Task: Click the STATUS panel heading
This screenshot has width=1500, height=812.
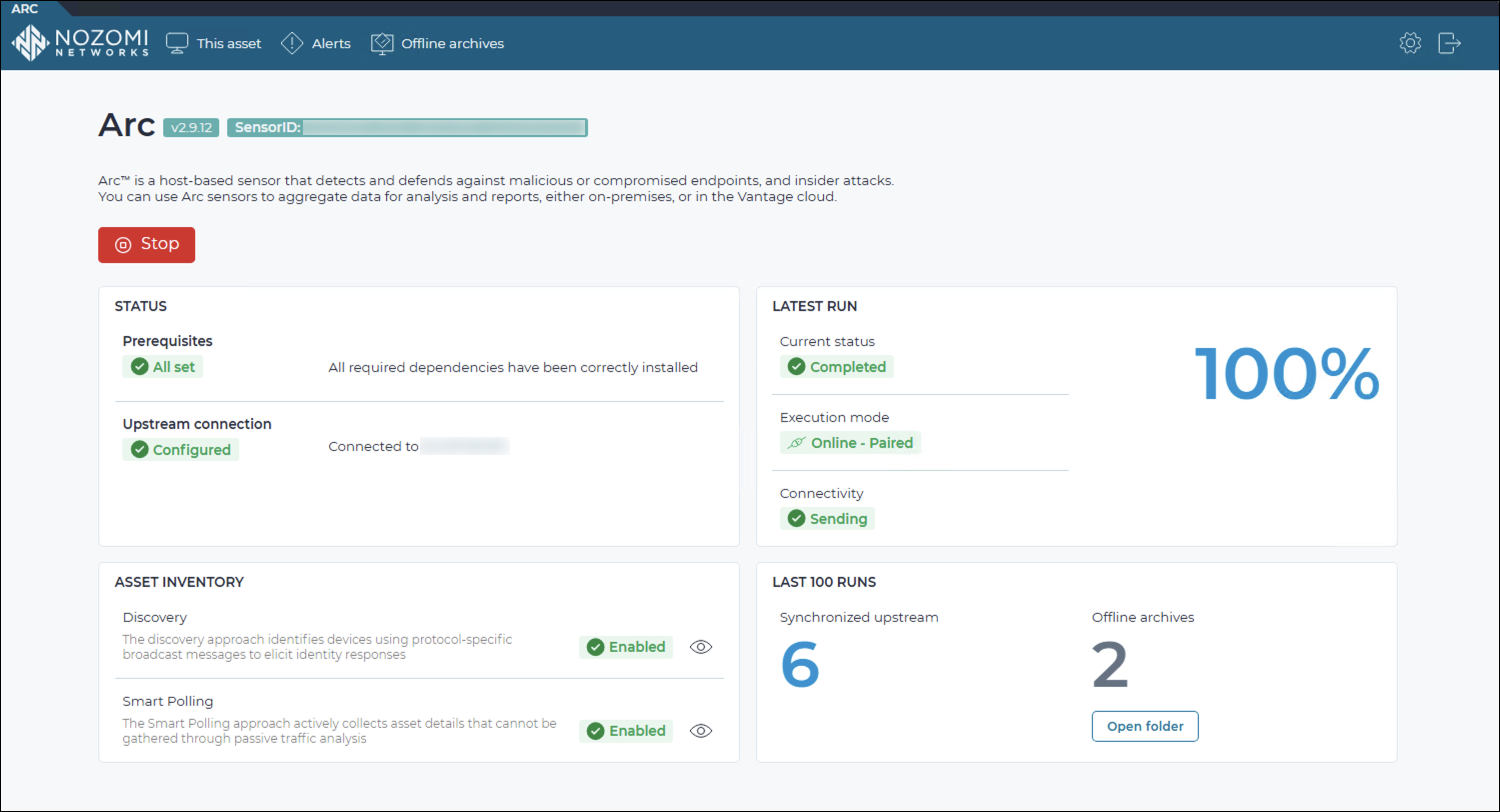Action: 140,306
